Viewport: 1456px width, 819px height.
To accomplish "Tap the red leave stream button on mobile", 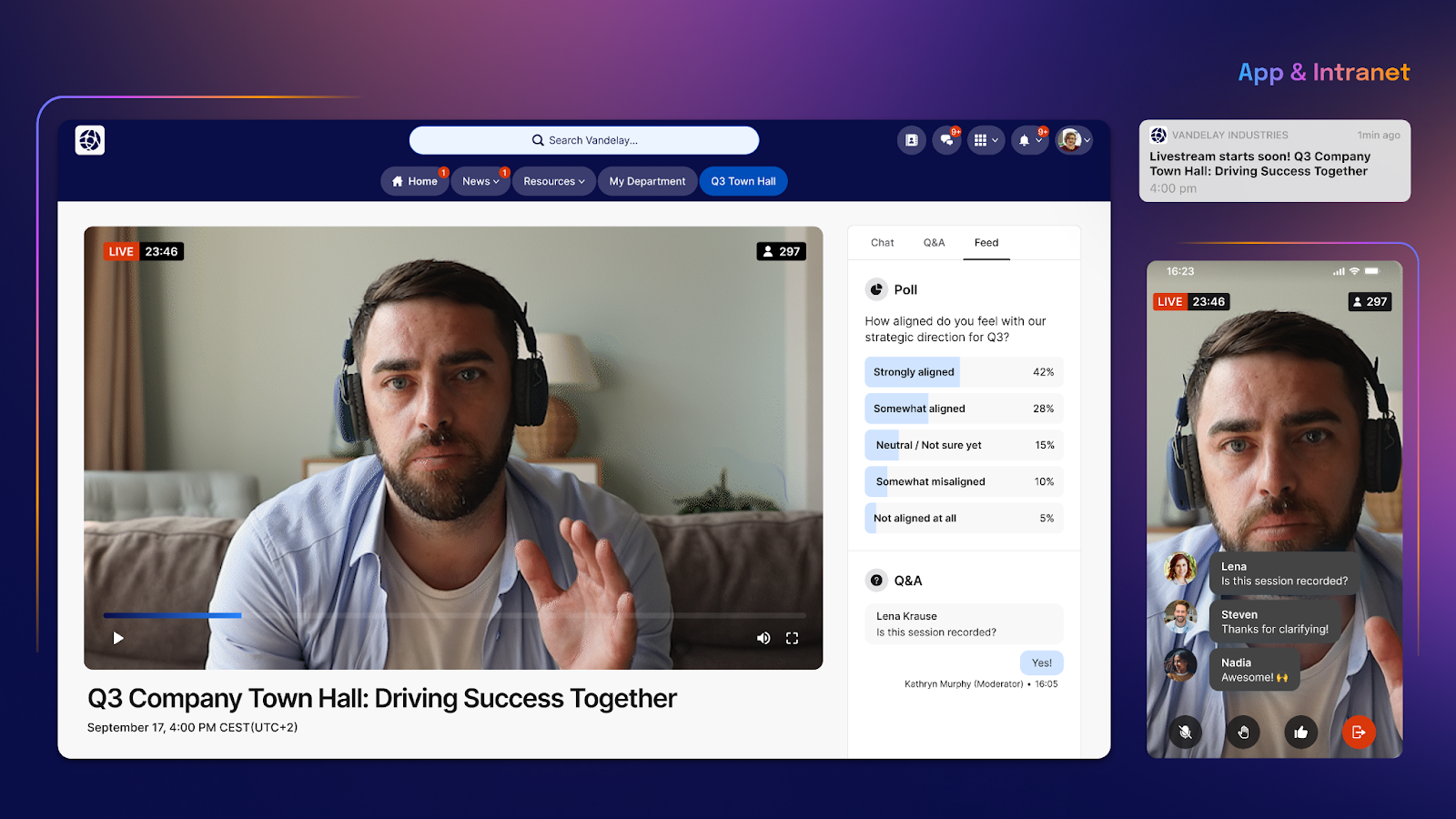I will [x=1359, y=732].
